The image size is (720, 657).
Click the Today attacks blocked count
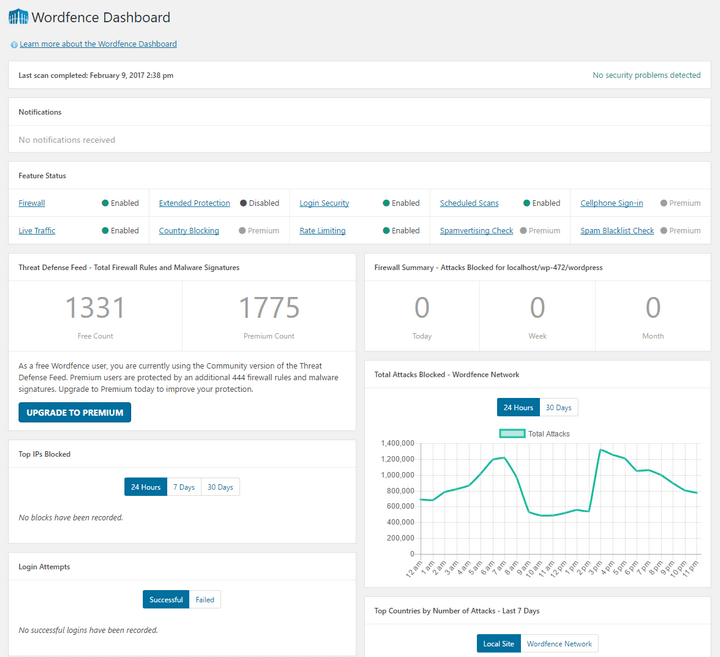tap(422, 307)
